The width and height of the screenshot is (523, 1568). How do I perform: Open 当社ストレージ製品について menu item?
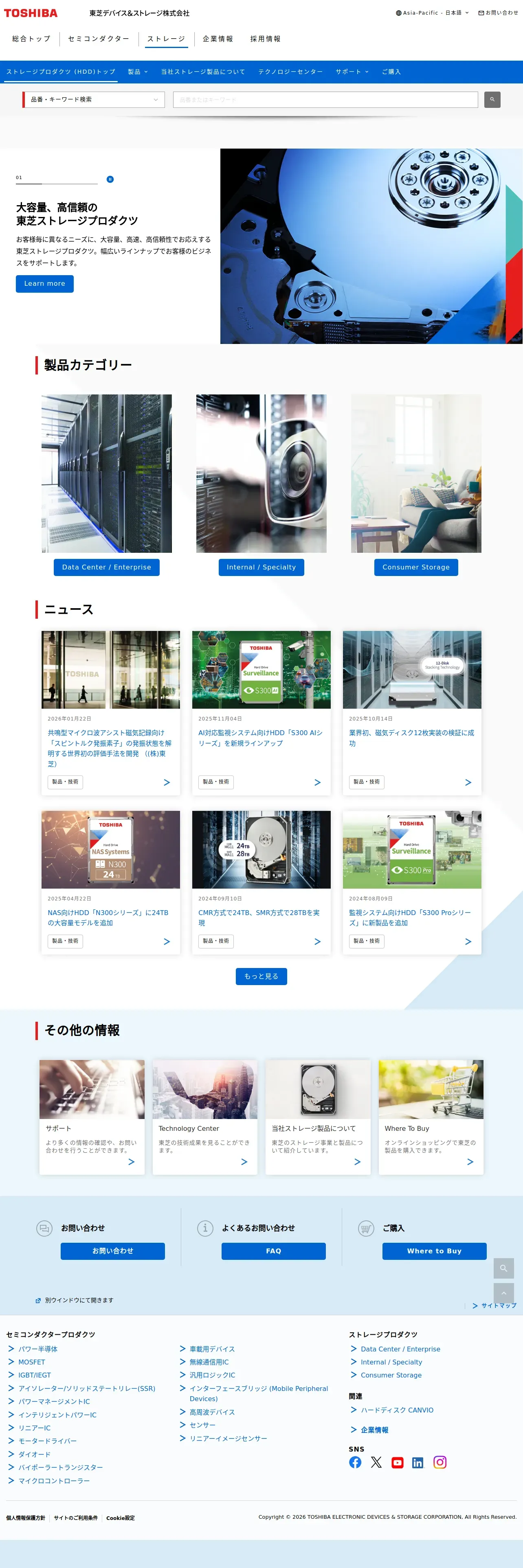point(203,72)
